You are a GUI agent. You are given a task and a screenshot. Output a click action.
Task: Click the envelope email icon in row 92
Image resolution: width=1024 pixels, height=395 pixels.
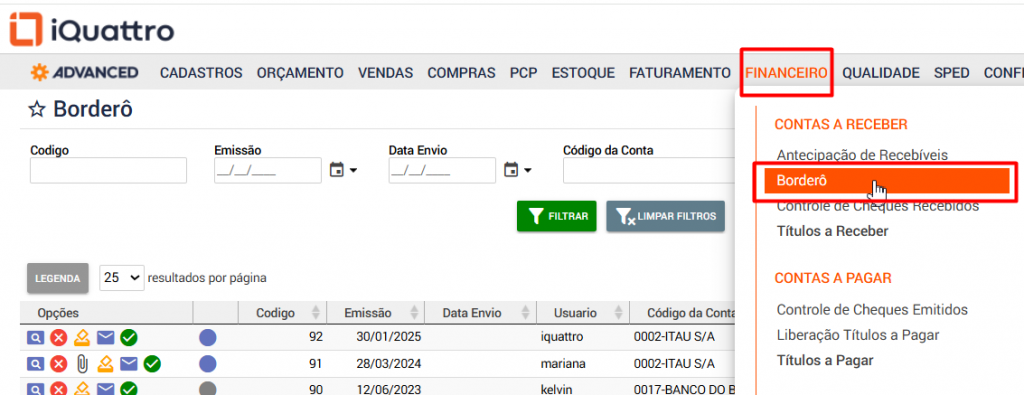[x=106, y=338]
